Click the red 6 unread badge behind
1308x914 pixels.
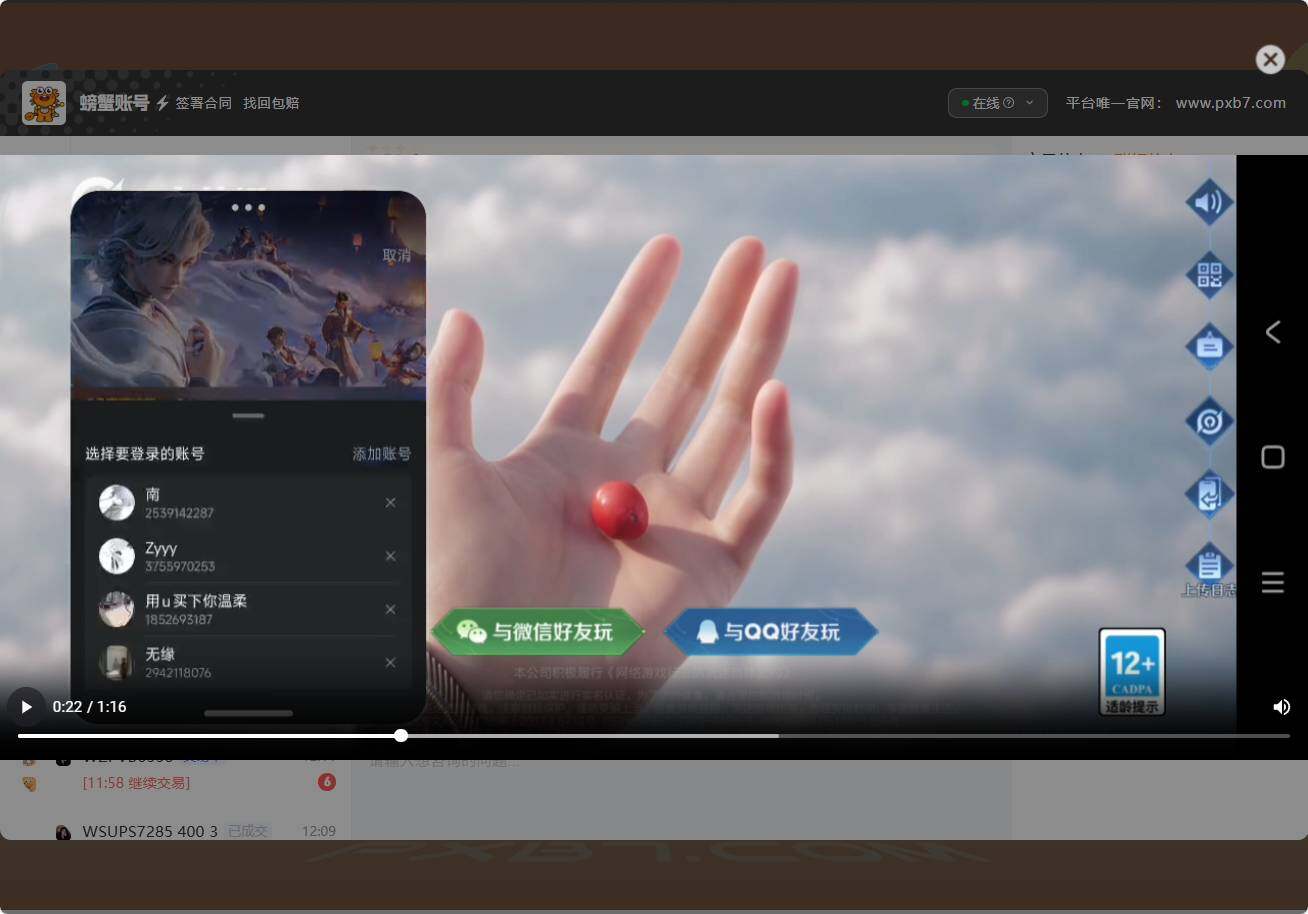[327, 782]
